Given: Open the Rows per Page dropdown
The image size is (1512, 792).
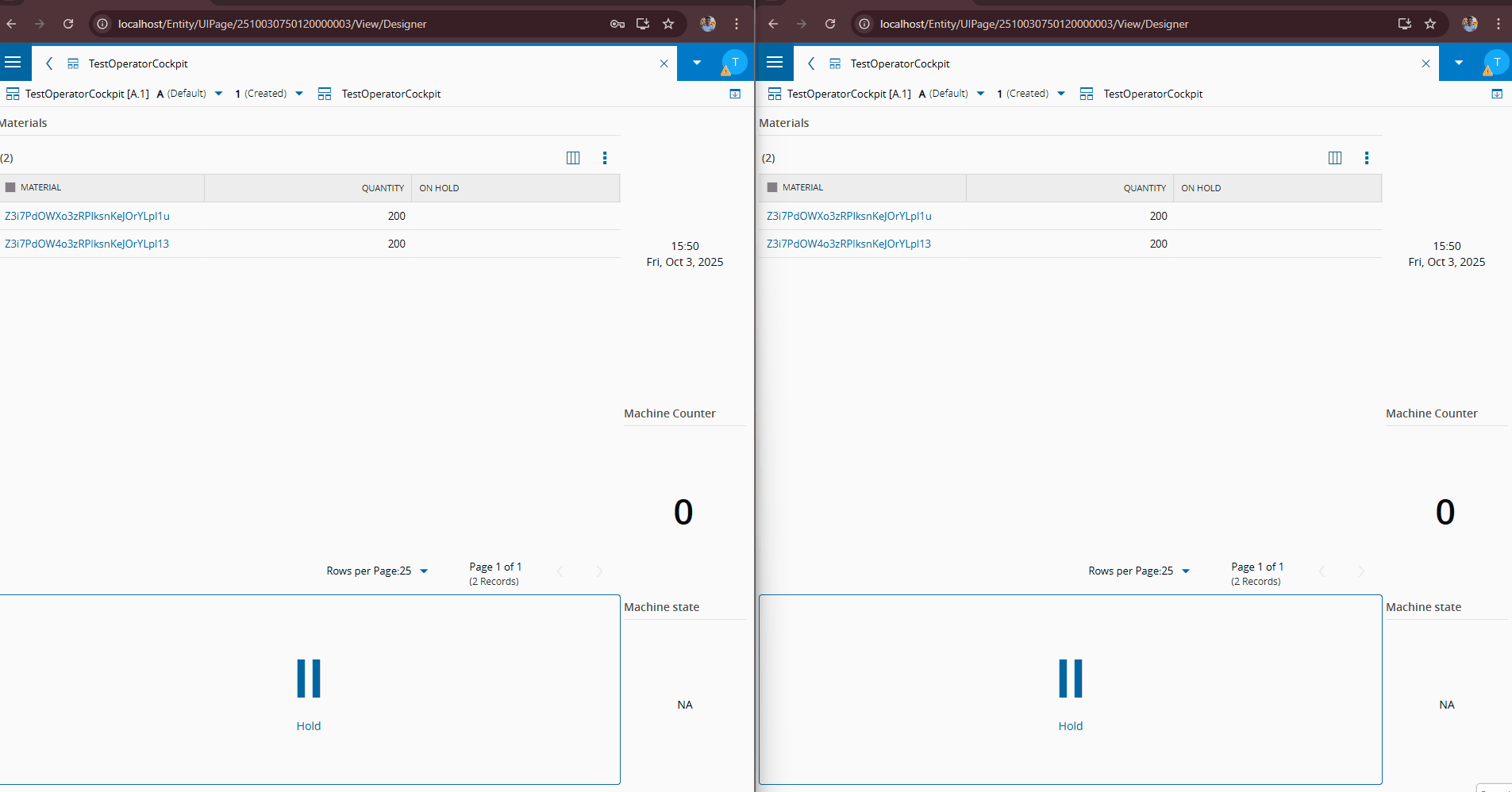Looking at the screenshot, I should pos(424,571).
